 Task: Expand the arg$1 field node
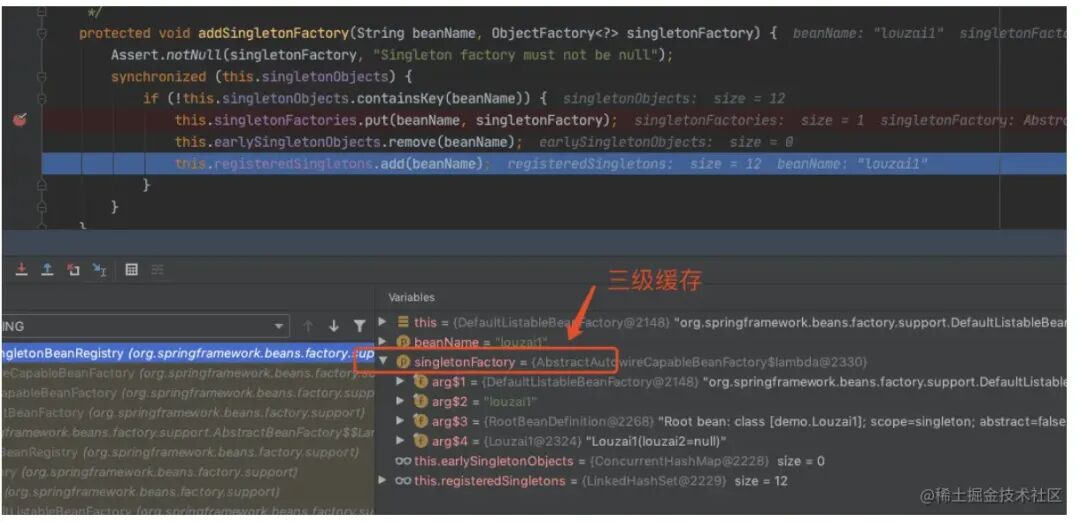coord(401,381)
